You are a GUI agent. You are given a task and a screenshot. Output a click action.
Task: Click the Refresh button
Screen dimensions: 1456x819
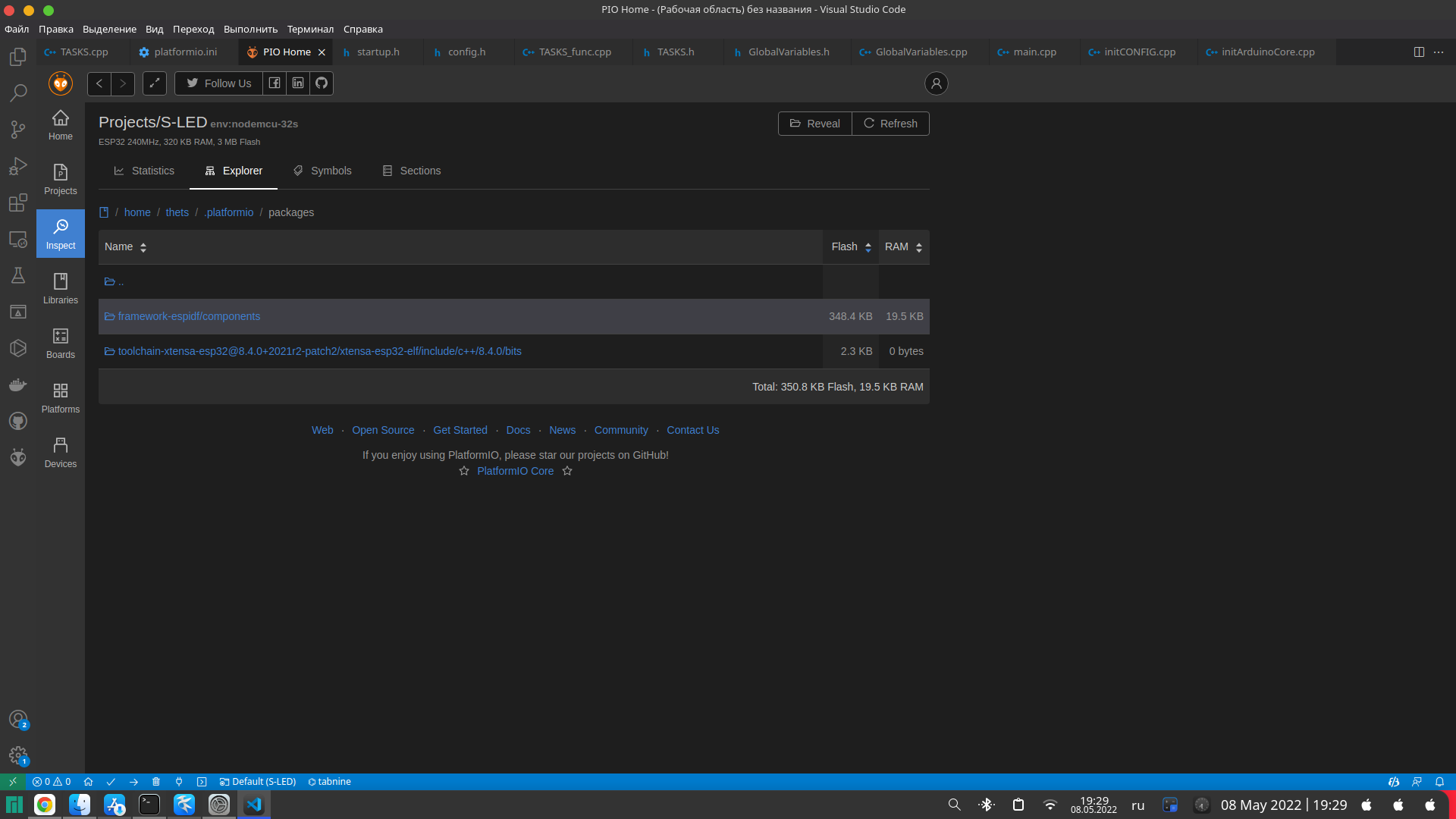[891, 124]
